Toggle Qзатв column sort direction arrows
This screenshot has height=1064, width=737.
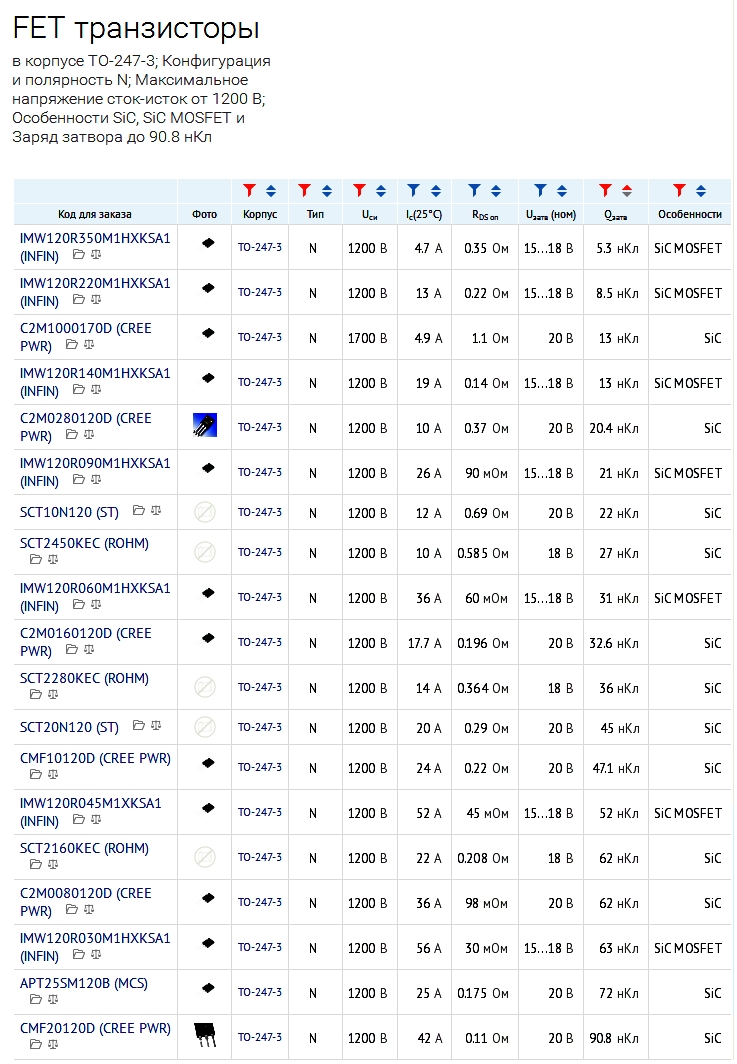point(627,191)
